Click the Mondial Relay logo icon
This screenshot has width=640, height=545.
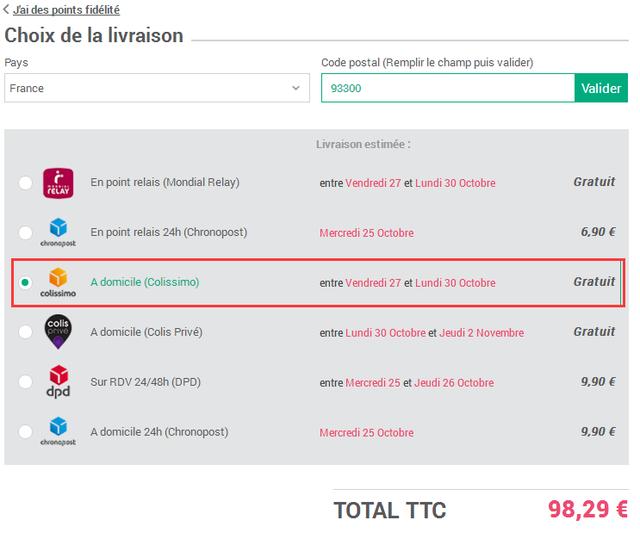point(58,183)
